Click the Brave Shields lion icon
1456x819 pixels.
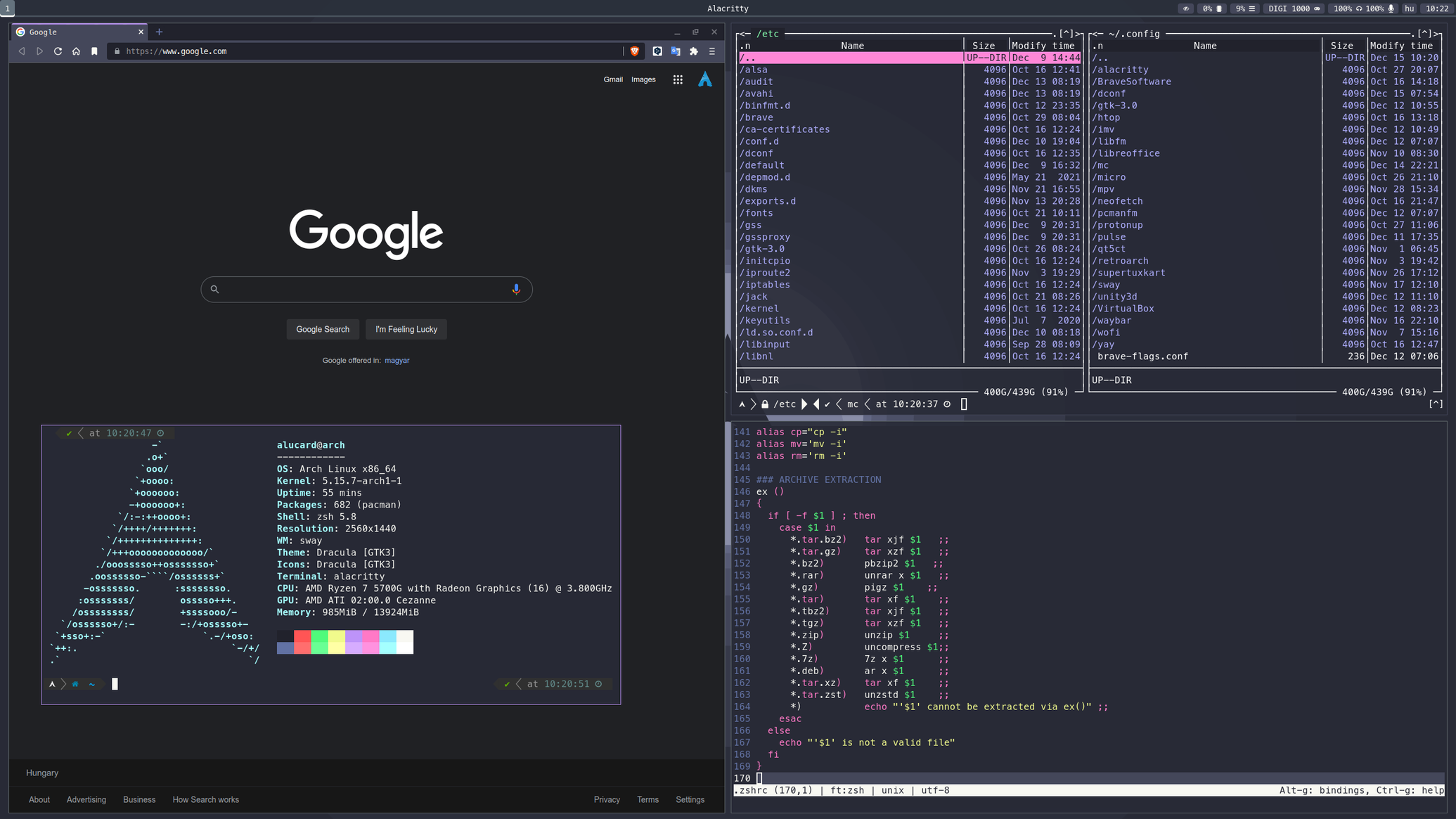coord(634,51)
